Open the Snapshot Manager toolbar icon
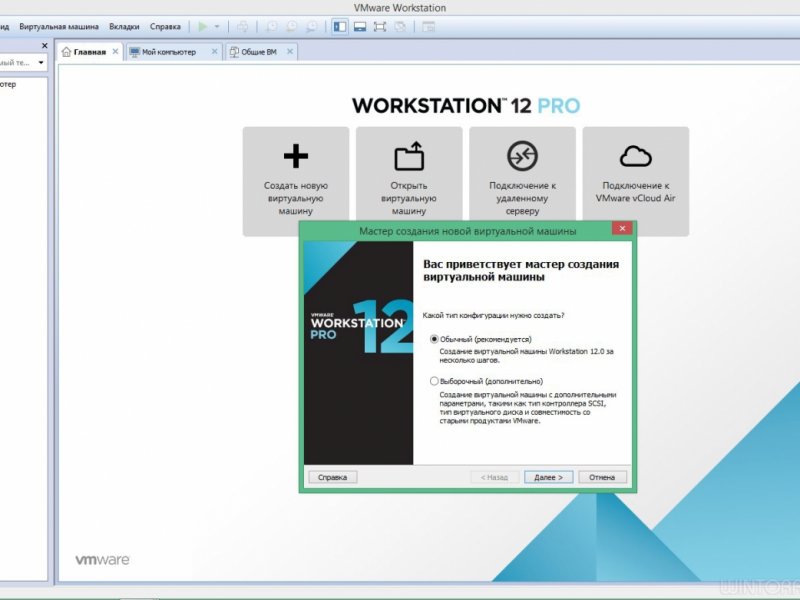The height and width of the screenshot is (600, 800). (x=311, y=27)
